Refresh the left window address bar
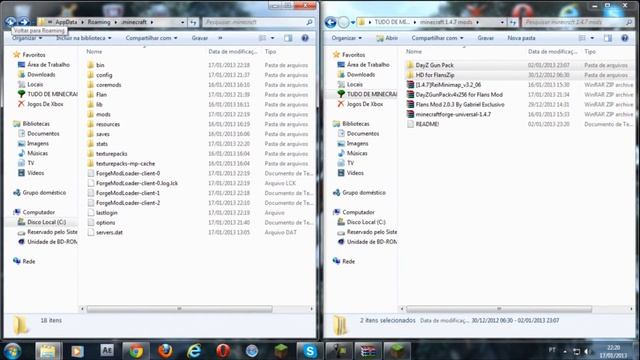Viewport: 640px width, 360px height. tap(193, 22)
